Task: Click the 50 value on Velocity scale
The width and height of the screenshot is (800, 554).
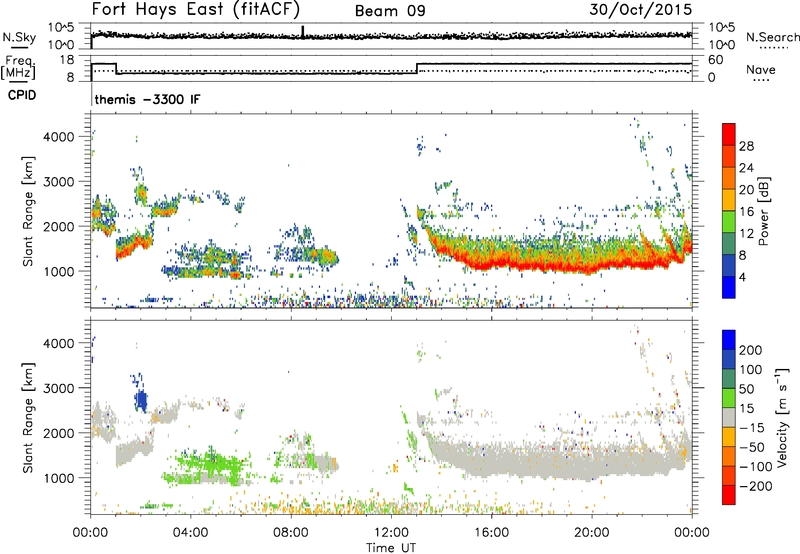Action: coord(747,389)
